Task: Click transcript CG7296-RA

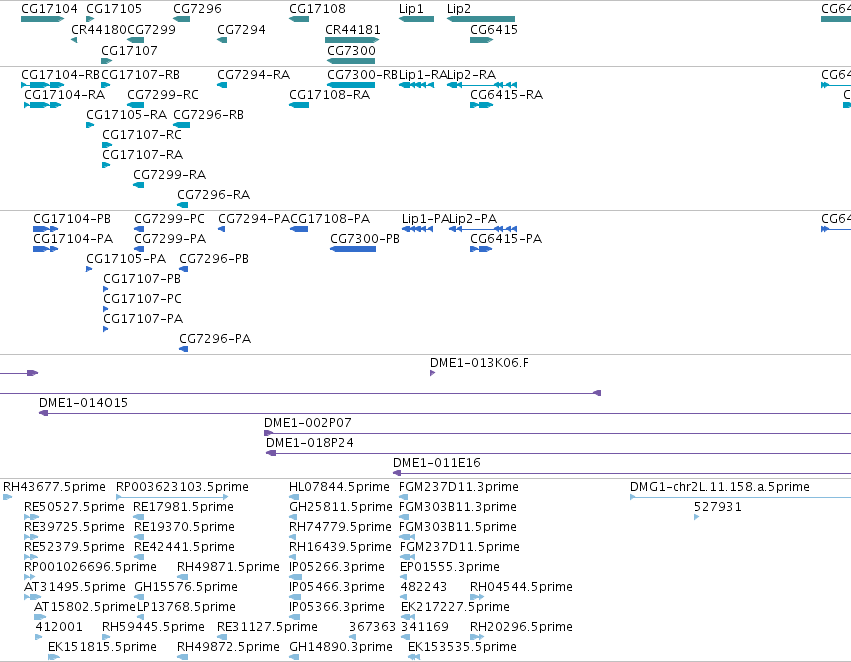Action: click(182, 205)
